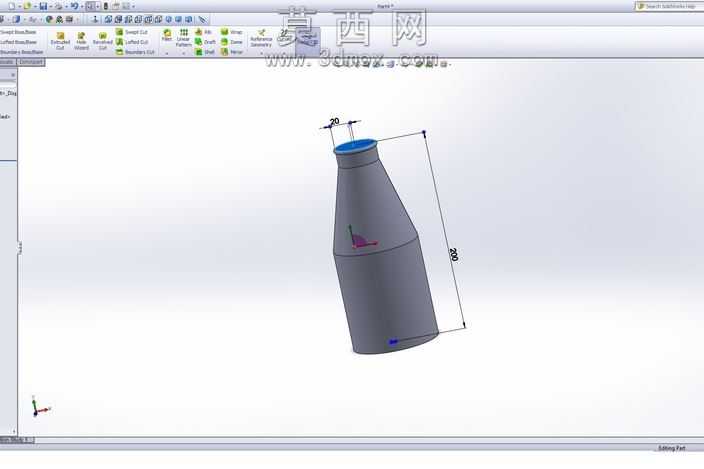Click the Part4 document title
Image resolution: width=704 pixels, height=469 pixels.
[385, 6]
